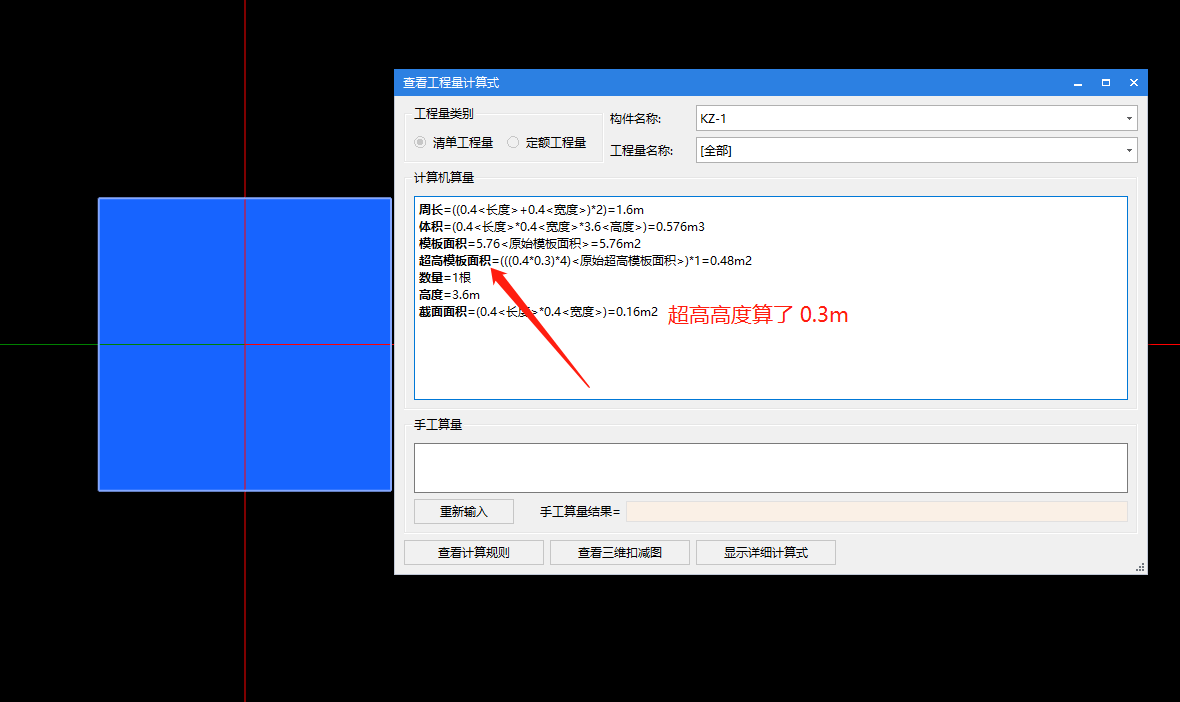This screenshot has height=702, width=1180.
Task: Open the 工程量名称 [全部] dropdown
Action: (916, 150)
